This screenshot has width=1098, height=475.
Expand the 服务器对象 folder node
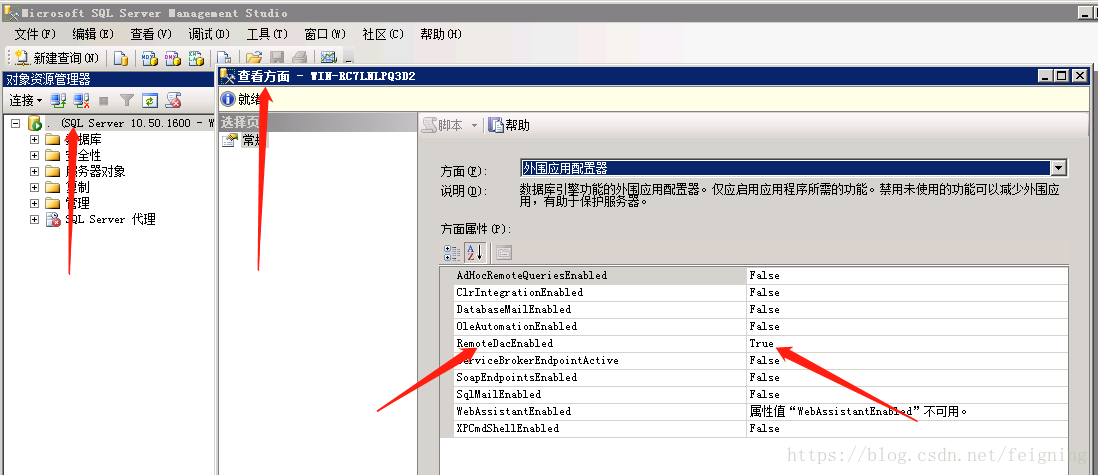[x=34, y=171]
